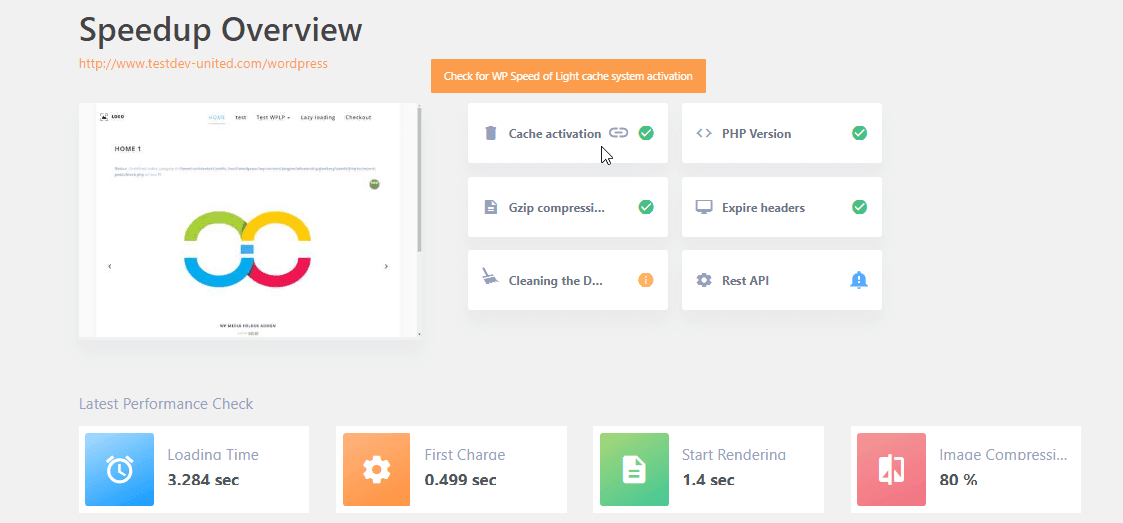The image size is (1123, 523).
Task: Click the green checkmark on Expire headers
Action: coord(859,207)
